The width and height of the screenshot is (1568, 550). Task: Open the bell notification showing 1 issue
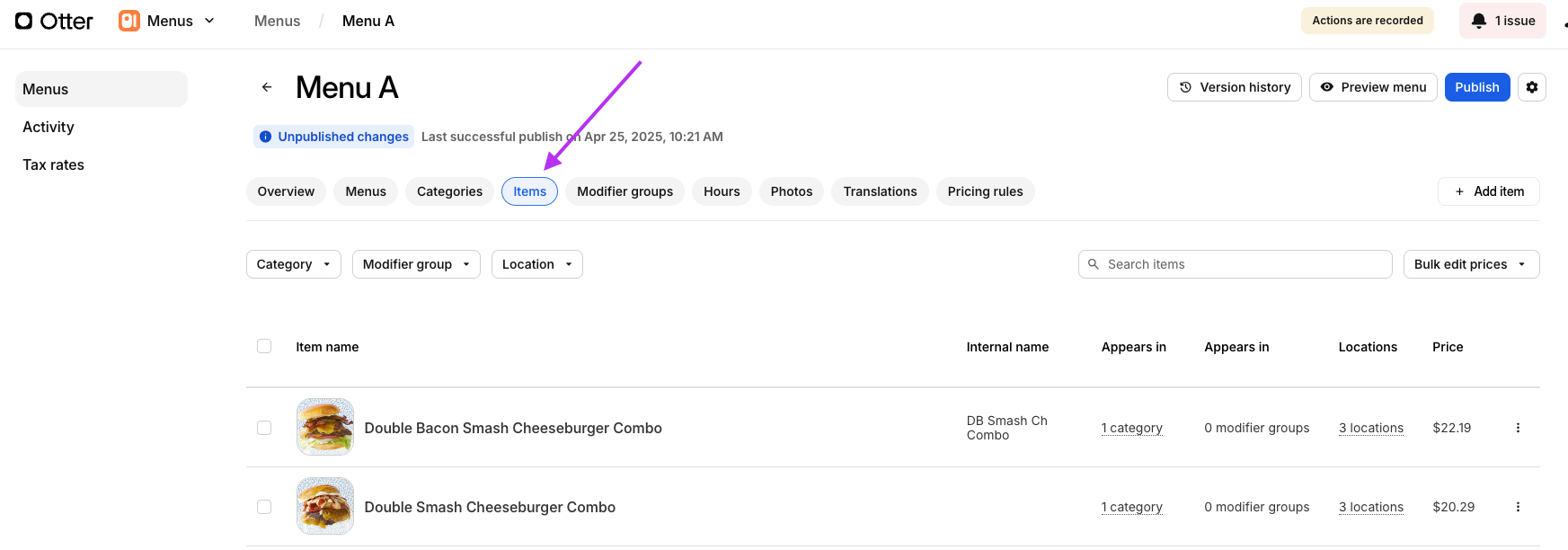[1502, 21]
